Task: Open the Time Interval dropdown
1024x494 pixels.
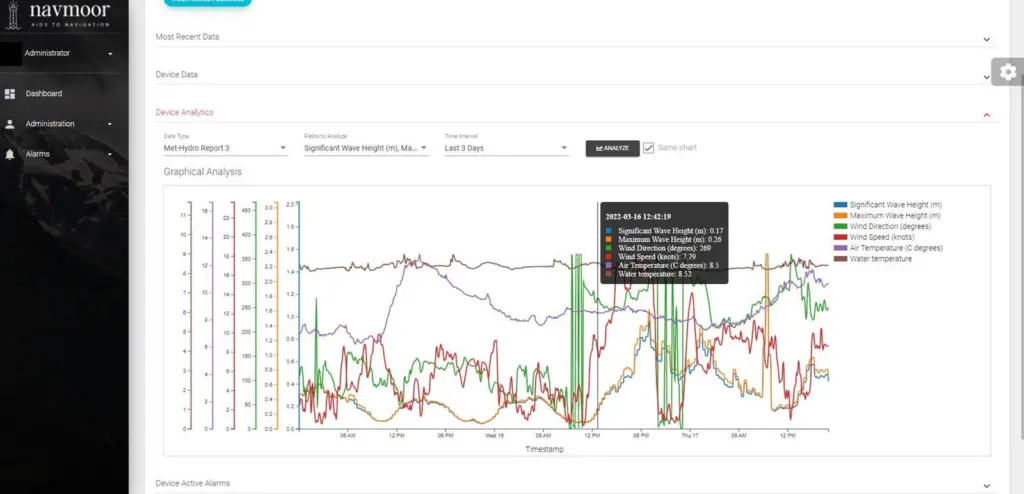Action: (x=506, y=148)
